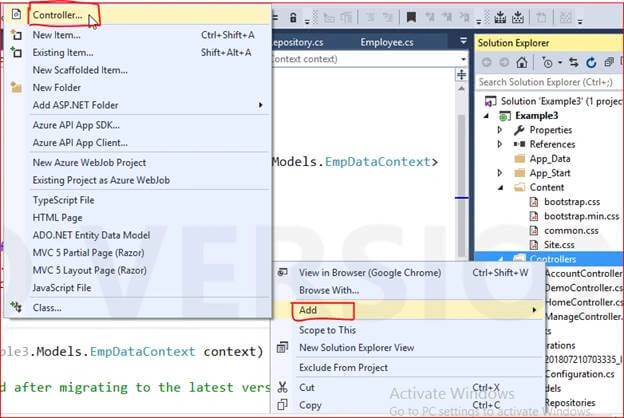Click Sync with Active Document icon

(573, 63)
